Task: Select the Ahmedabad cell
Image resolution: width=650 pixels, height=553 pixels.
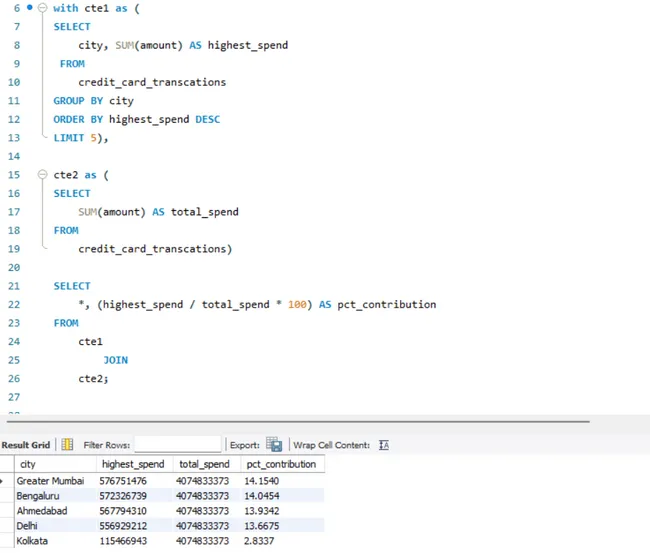Action: click(42, 511)
